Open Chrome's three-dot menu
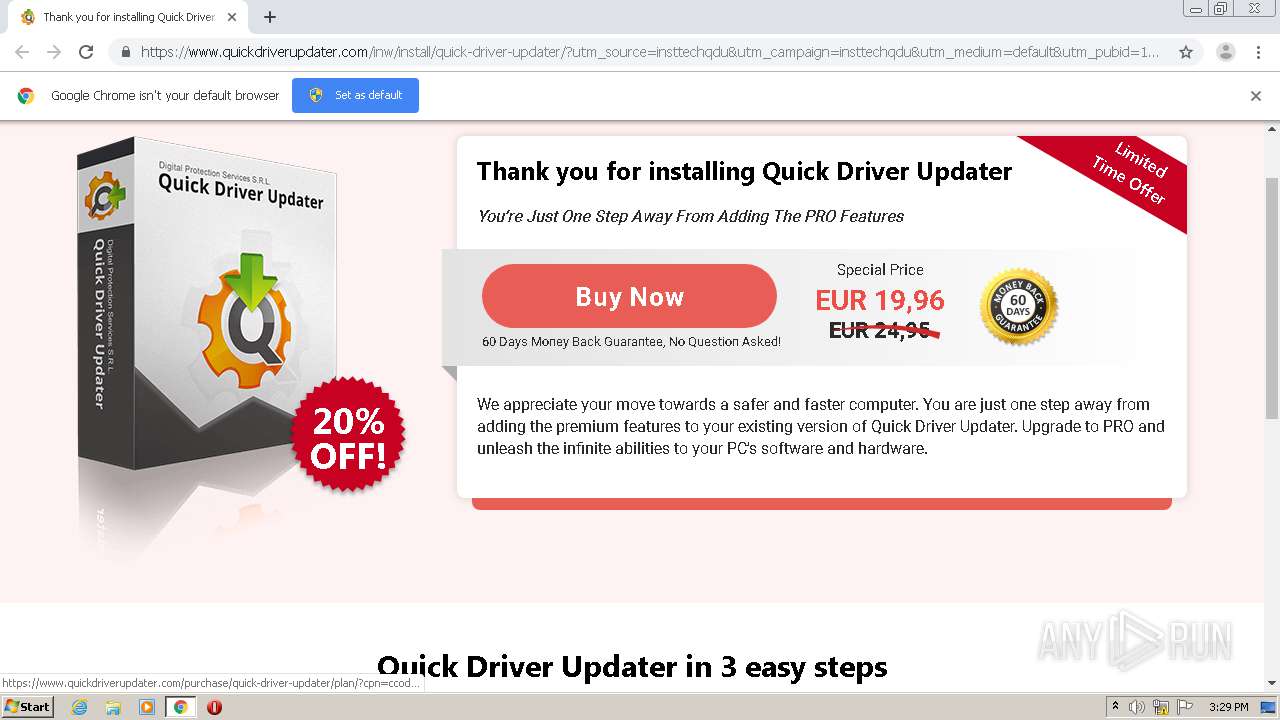The height and width of the screenshot is (720, 1280). [1258, 52]
